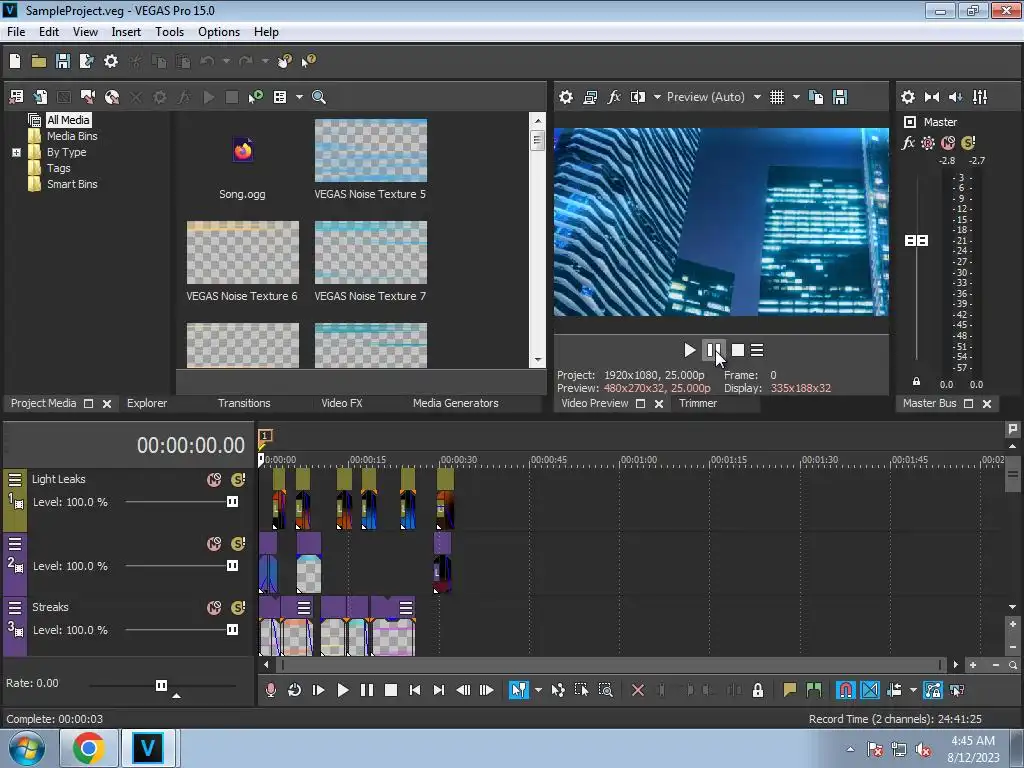
Task: Toggle Loop Playback
Action: point(295,690)
